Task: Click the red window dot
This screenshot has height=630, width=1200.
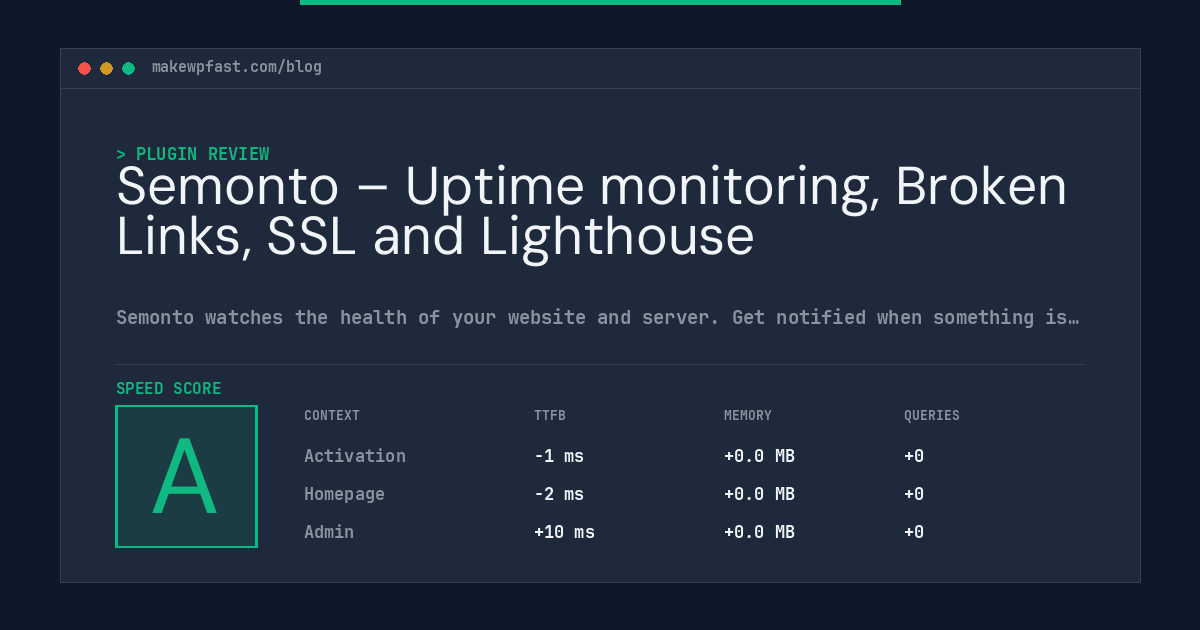Action: (x=84, y=68)
